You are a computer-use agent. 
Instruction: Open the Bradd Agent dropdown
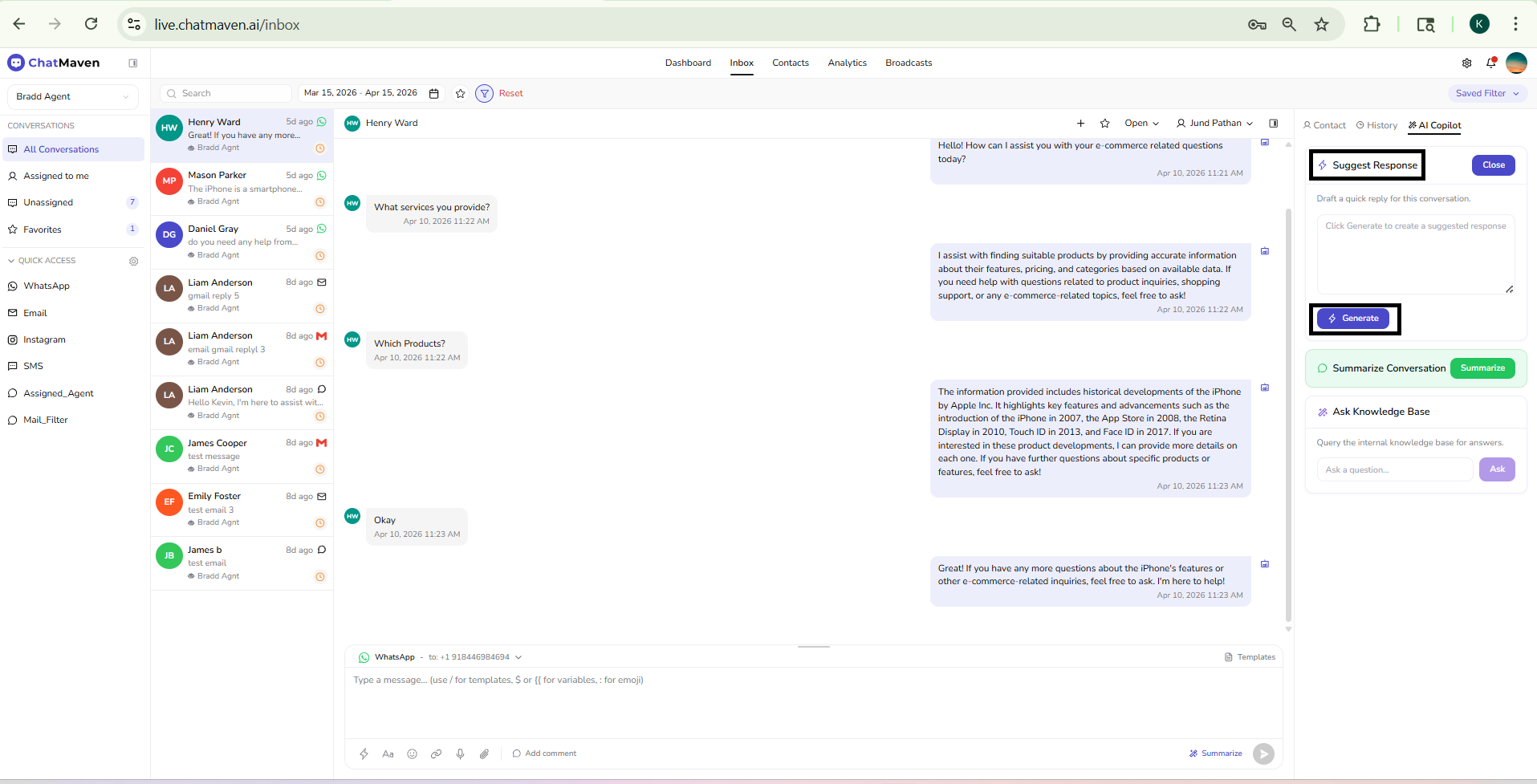click(x=72, y=96)
